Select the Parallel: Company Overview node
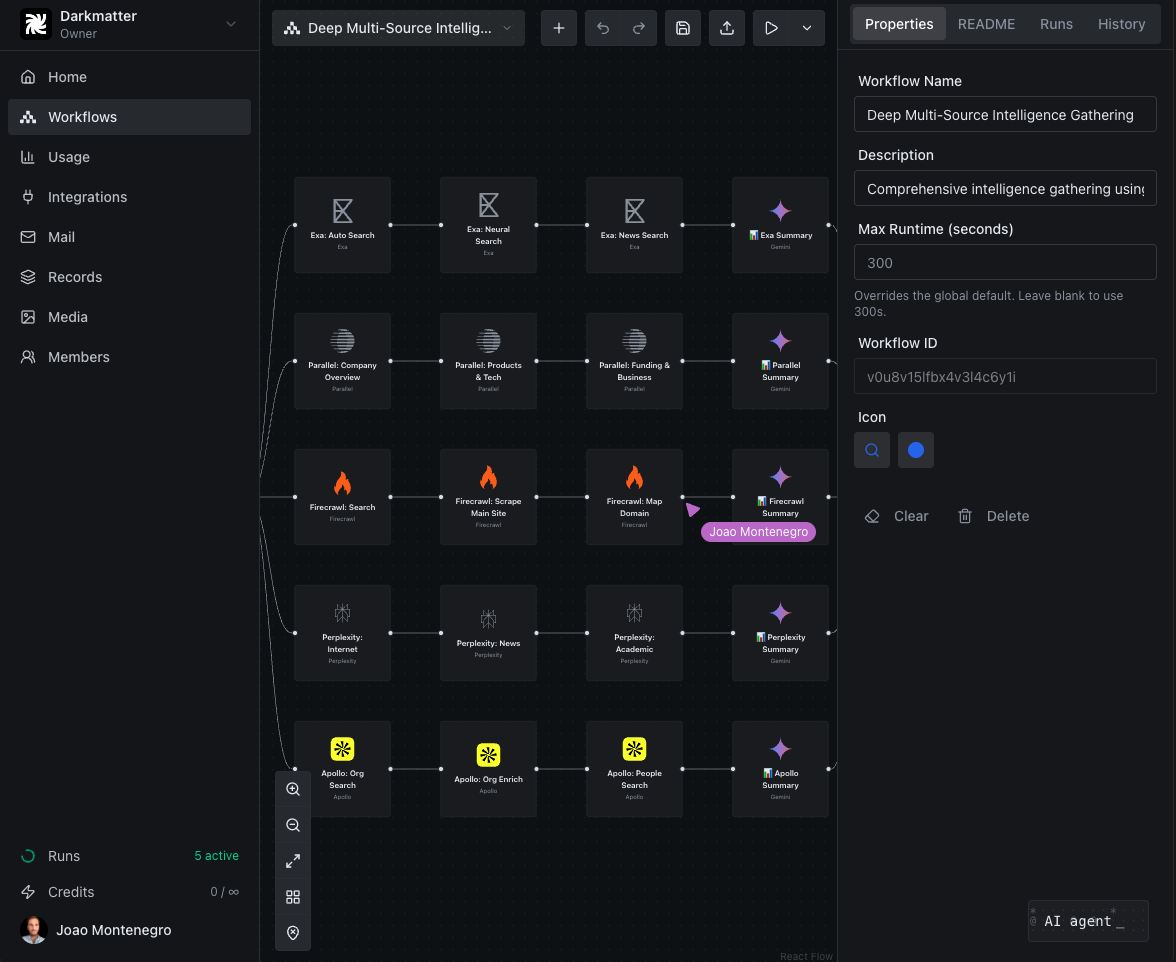Screen dimensions: 1176x962 [x=343, y=361]
